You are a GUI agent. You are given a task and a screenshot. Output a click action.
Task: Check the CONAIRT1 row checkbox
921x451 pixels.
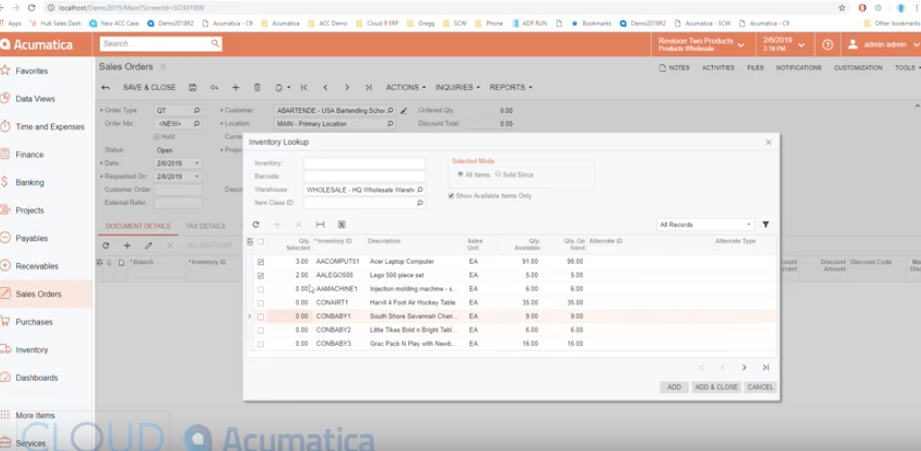point(261,303)
